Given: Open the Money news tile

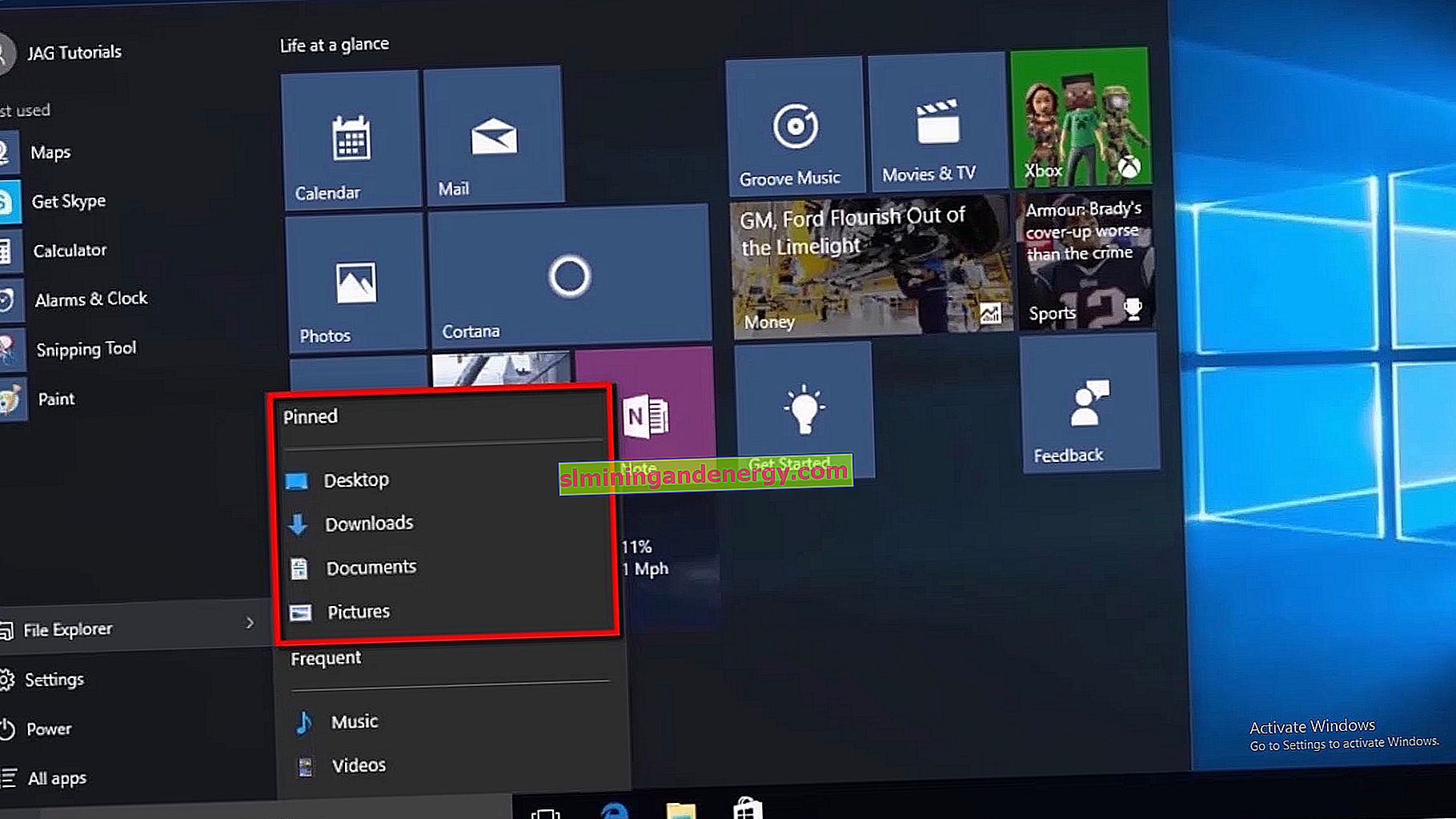Looking at the screenshot, I should 872,267.
